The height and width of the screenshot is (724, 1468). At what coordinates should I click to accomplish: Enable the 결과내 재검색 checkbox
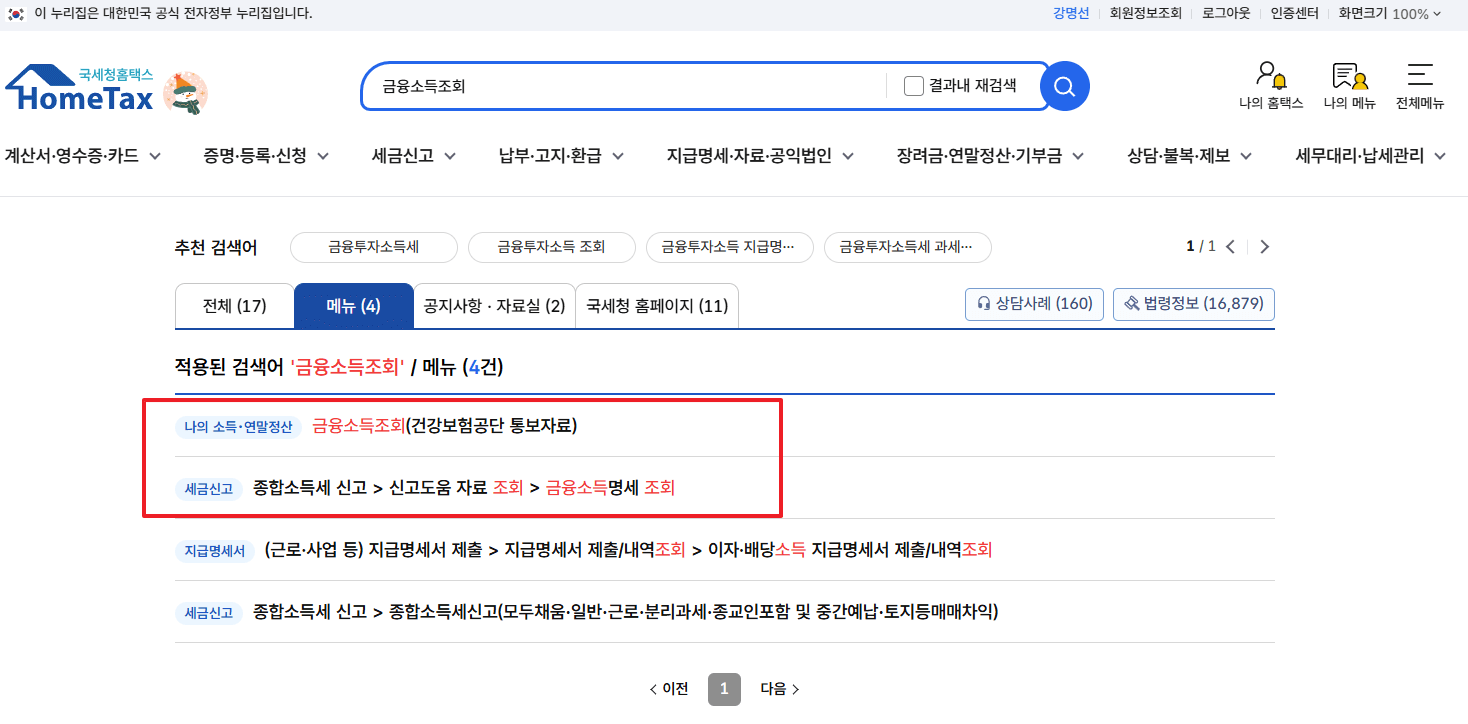[x=913, y=86]
